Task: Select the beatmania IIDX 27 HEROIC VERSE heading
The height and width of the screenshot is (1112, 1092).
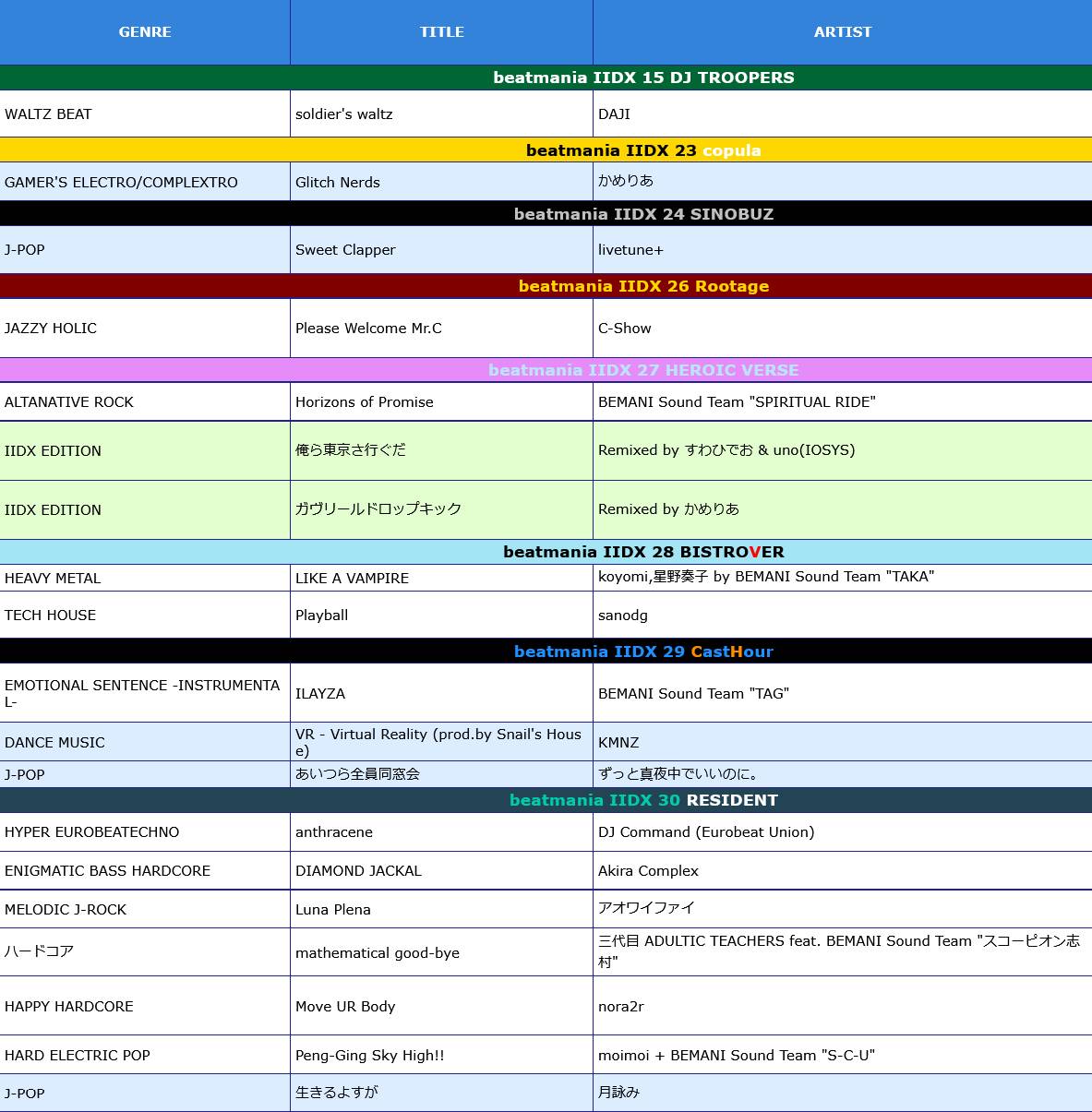Action: (643, 370)
